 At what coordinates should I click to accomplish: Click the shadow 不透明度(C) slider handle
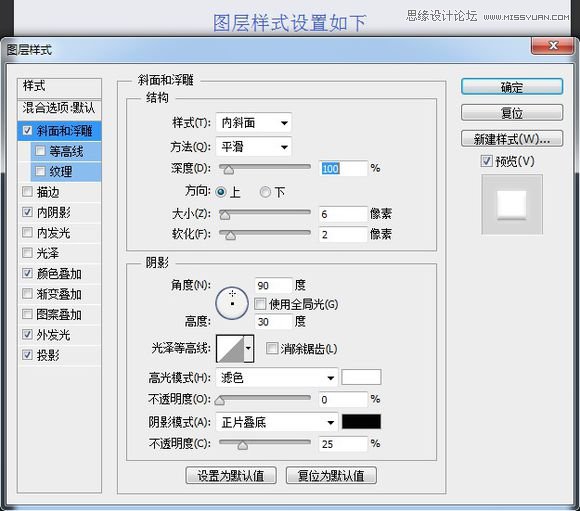[x=243, y=445]
